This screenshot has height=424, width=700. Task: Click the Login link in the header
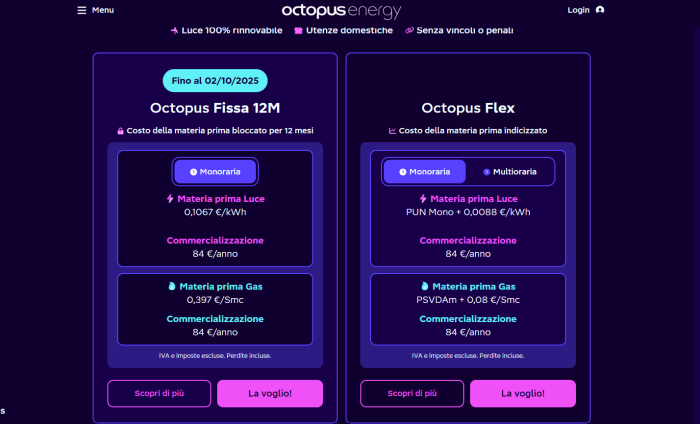[x=578, y=10]
